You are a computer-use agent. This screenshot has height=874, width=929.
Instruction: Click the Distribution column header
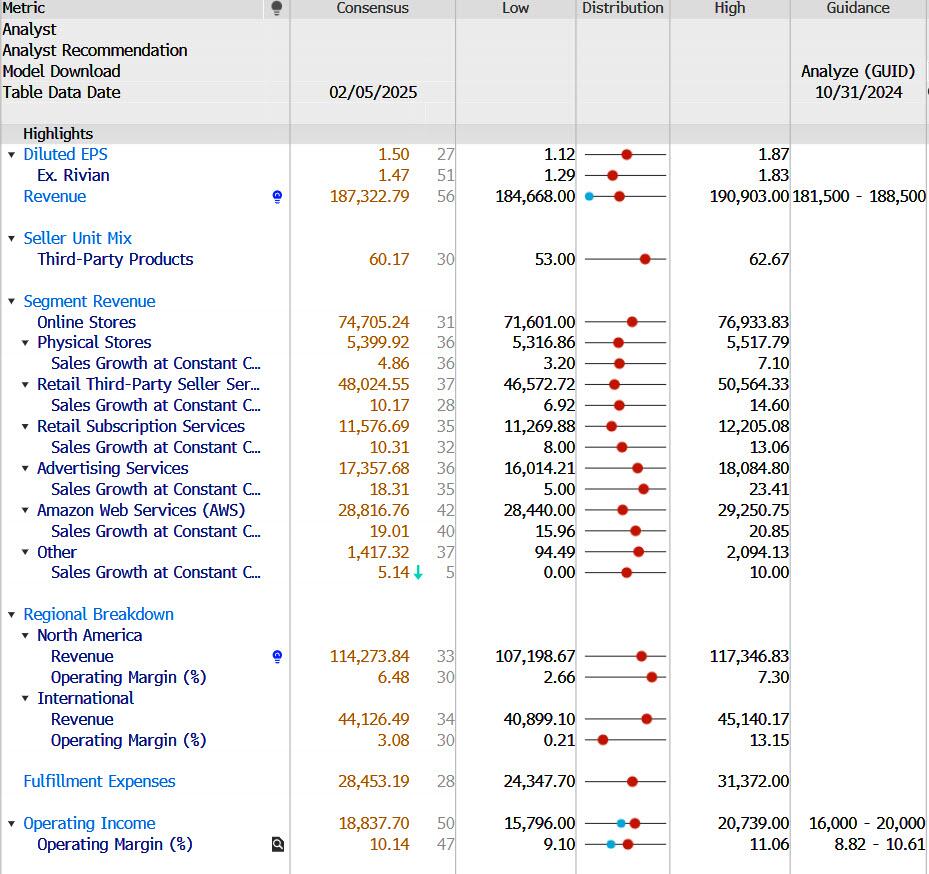coord(622,8)
